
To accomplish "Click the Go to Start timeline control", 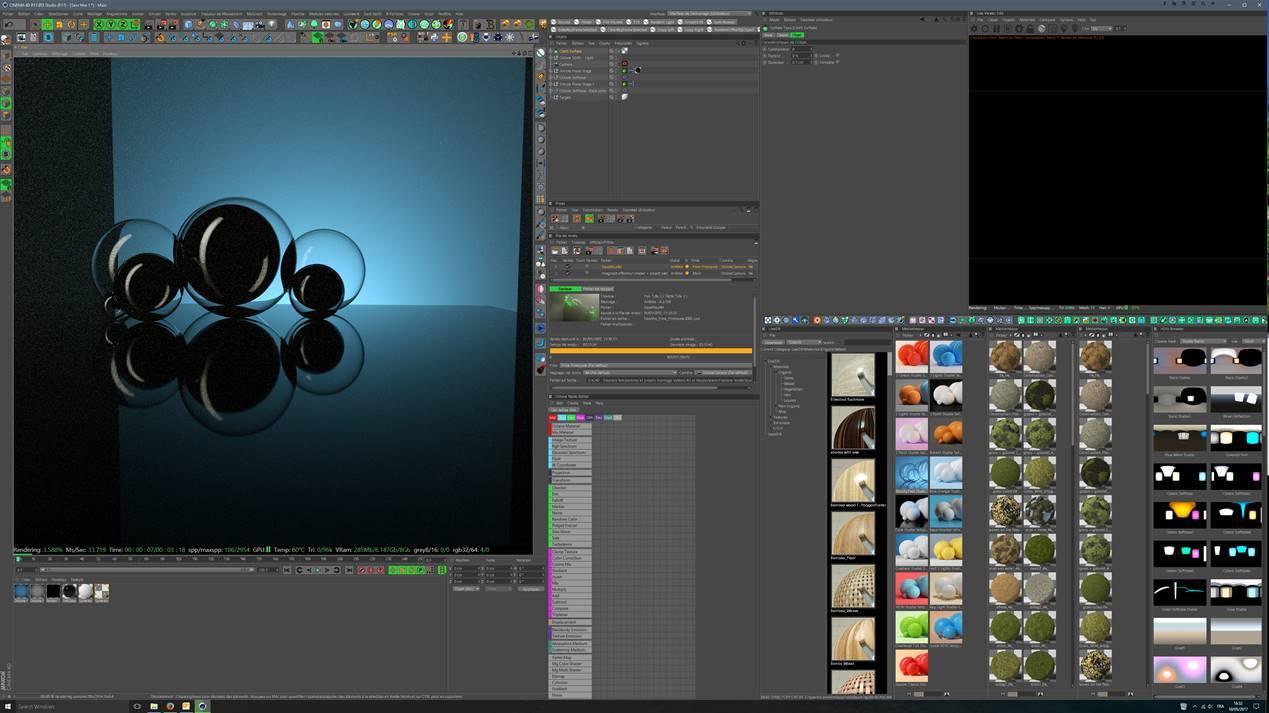I will (287, 570).
